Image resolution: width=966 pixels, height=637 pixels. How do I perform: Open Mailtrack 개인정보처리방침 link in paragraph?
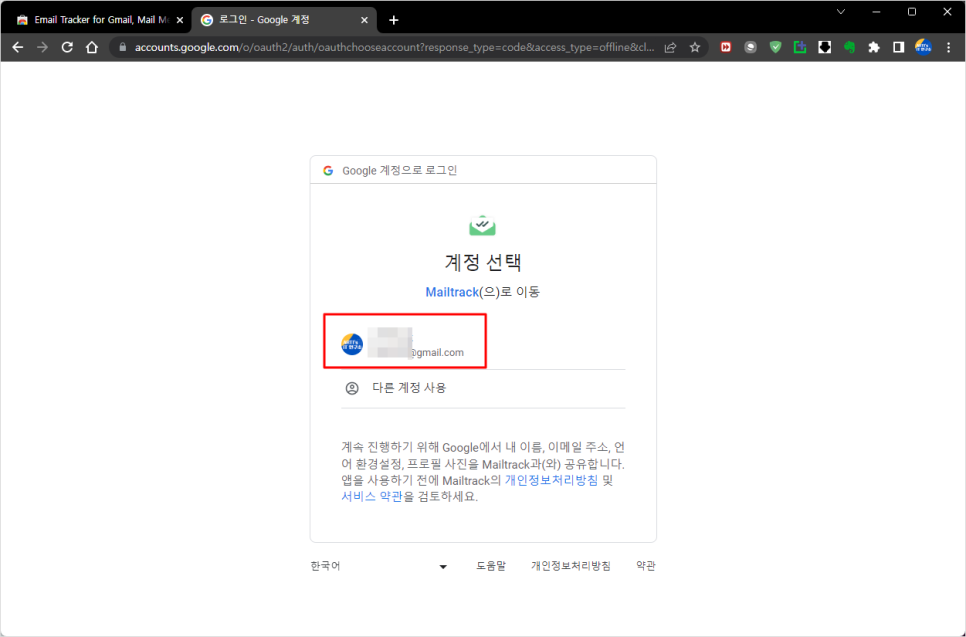pyautogui.click(x=551, y=480)
